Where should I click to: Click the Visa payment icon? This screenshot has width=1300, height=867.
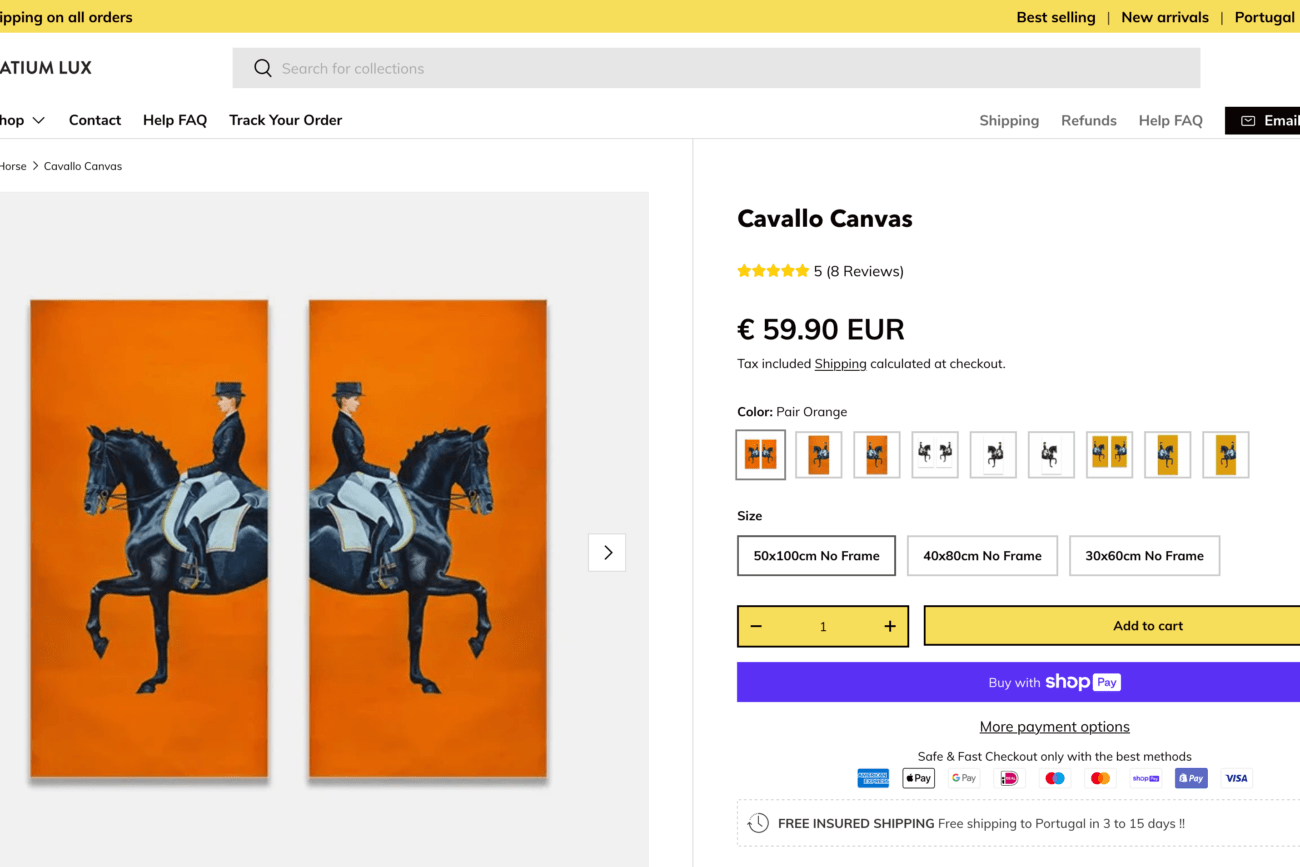1236,778
